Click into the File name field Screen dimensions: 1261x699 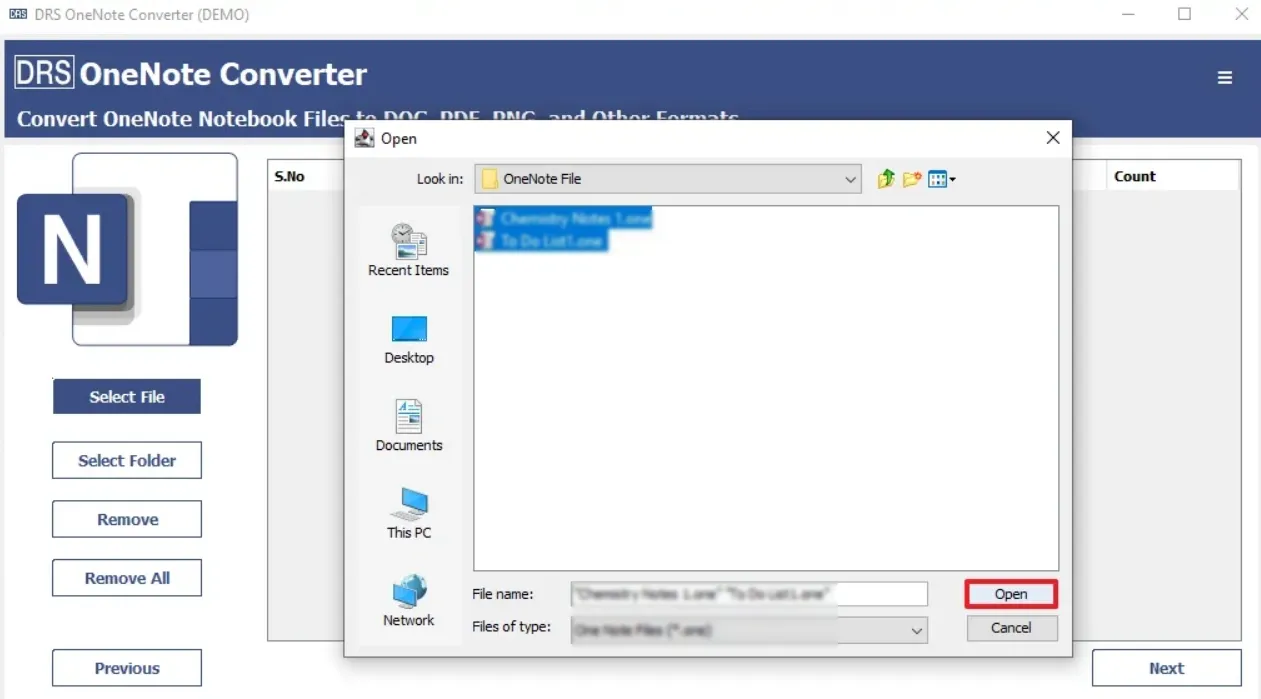749,594
